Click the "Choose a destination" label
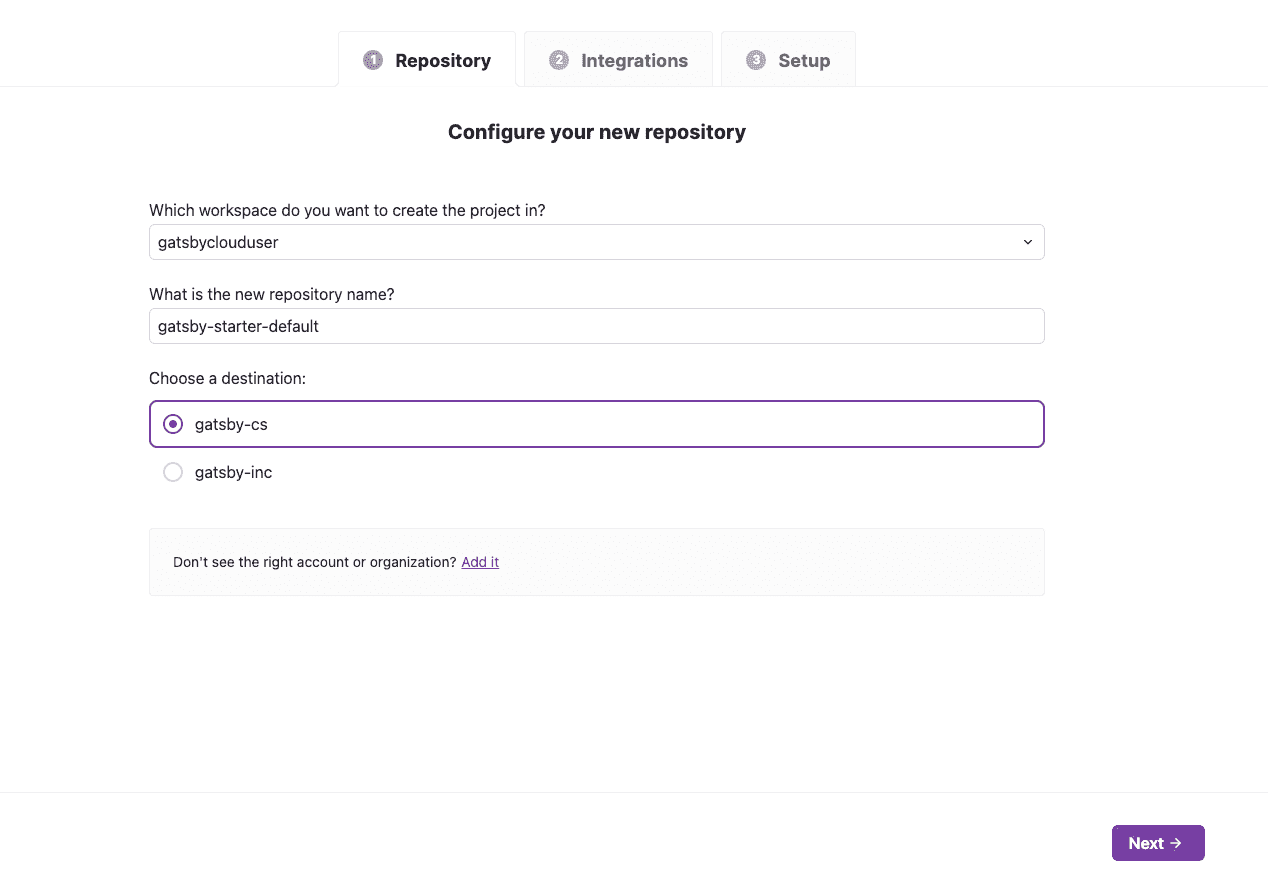Screen dimensions: 1268x892 pos(227,378)
